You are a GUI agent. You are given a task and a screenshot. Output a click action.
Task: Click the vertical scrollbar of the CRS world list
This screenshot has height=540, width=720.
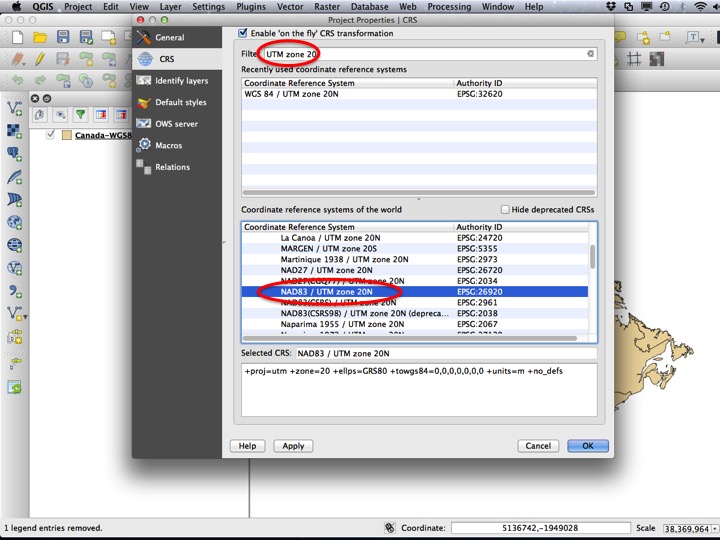tap(592, 257)
